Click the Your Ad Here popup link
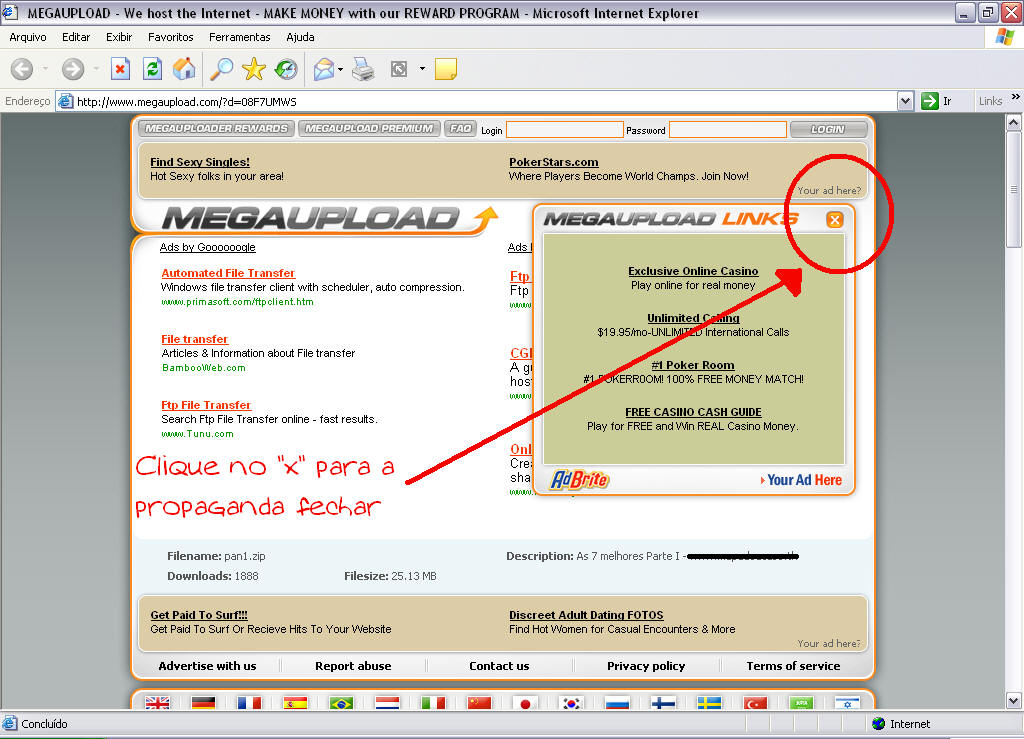The width and height of the screenshot is (1024, 739). 801,480
